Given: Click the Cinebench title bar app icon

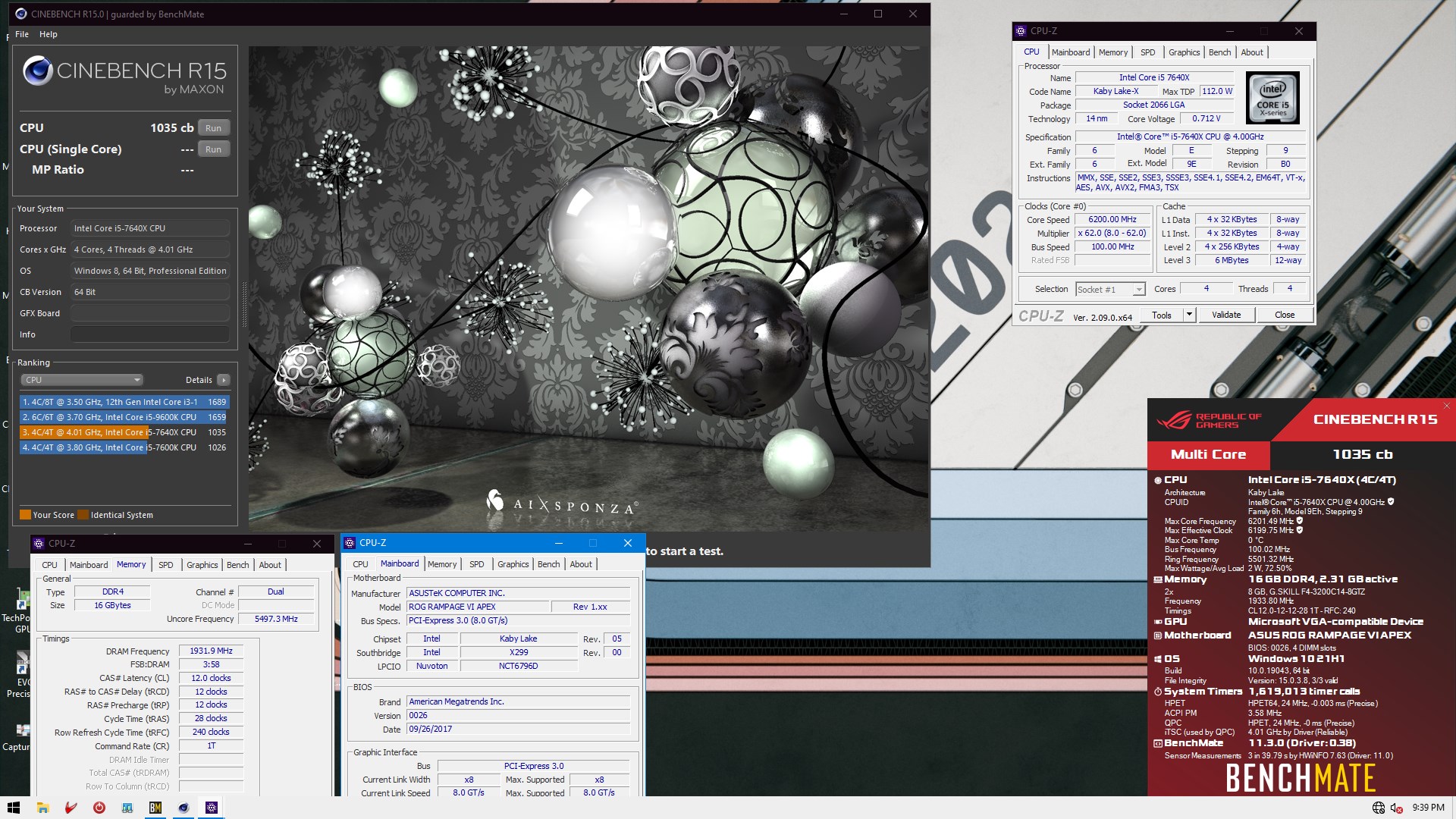Looking at the screenshot, I should click(x=20, y=14).
